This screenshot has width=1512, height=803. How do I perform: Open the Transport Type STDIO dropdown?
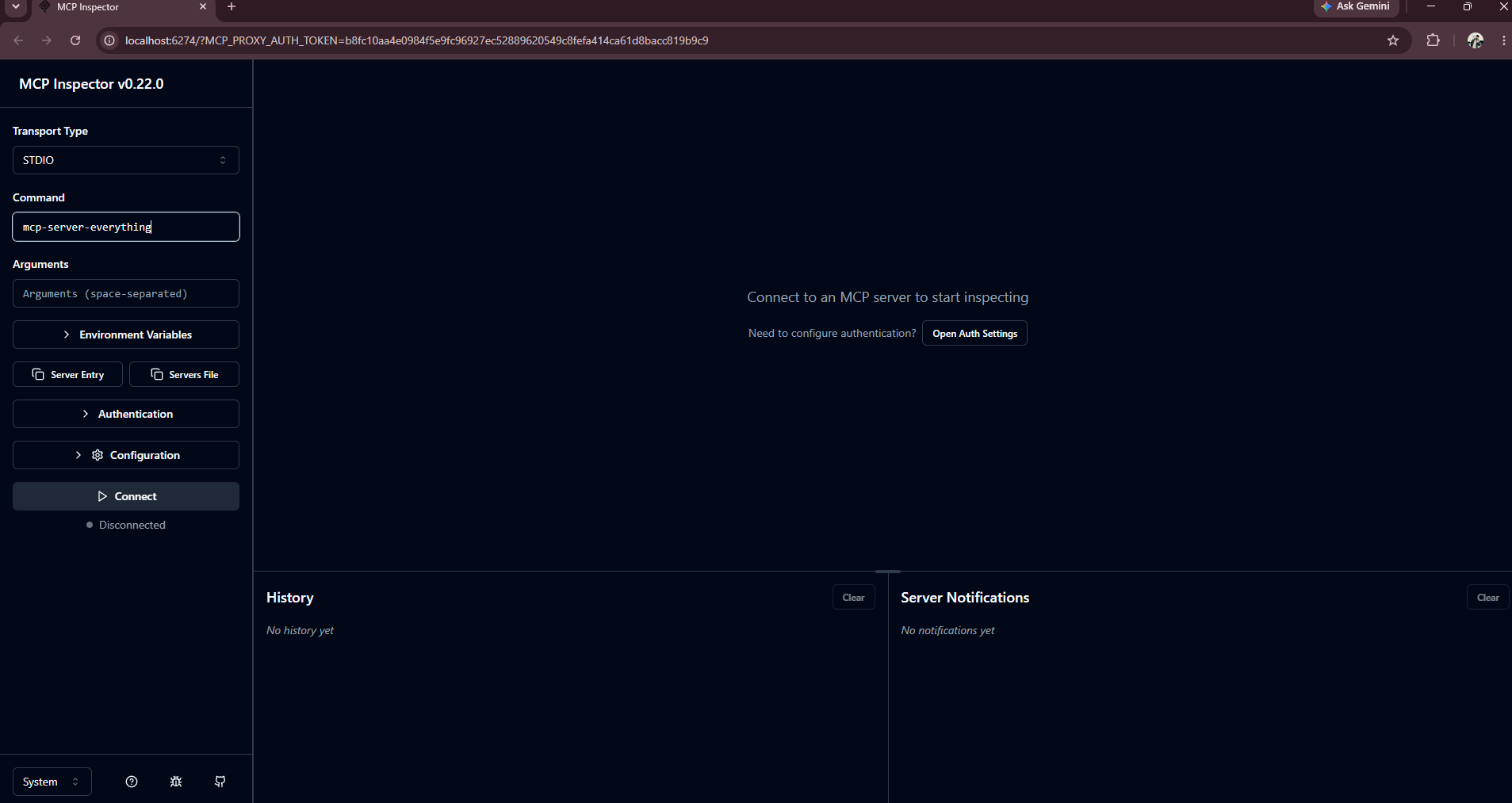click(126, 160)
